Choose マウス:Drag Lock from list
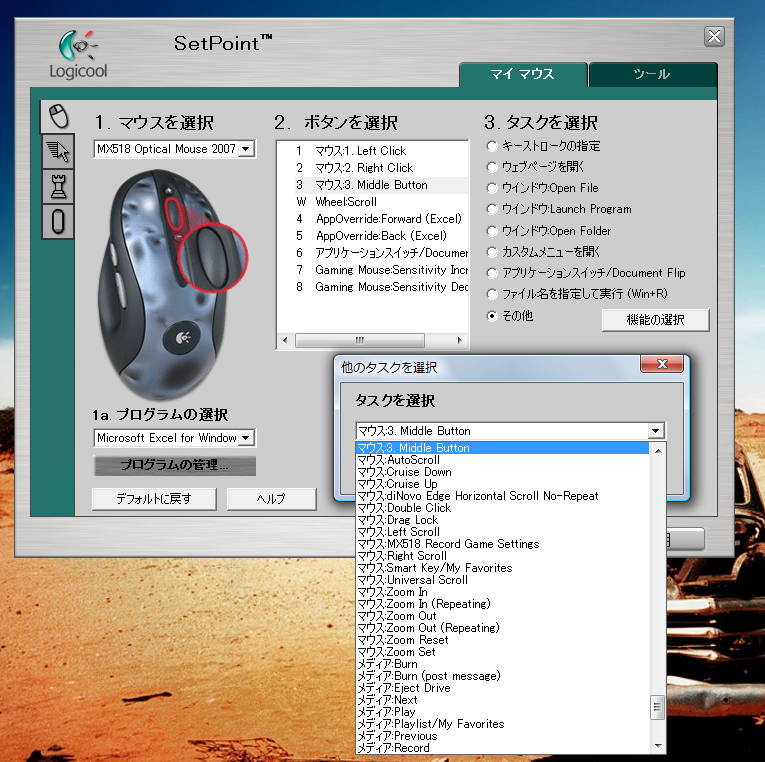This screenshot has height=762, width=765. point(503,520)
